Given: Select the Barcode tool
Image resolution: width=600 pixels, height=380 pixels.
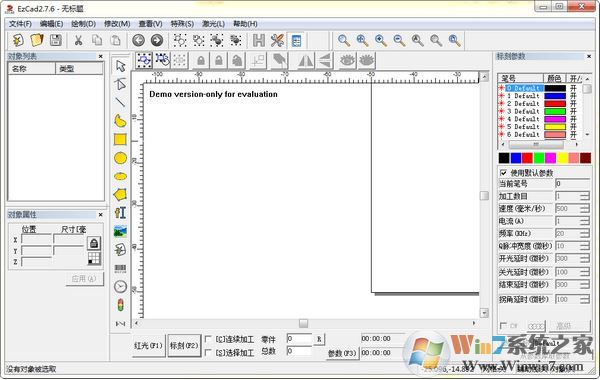Looking at the screenshot, I should 120,268.
